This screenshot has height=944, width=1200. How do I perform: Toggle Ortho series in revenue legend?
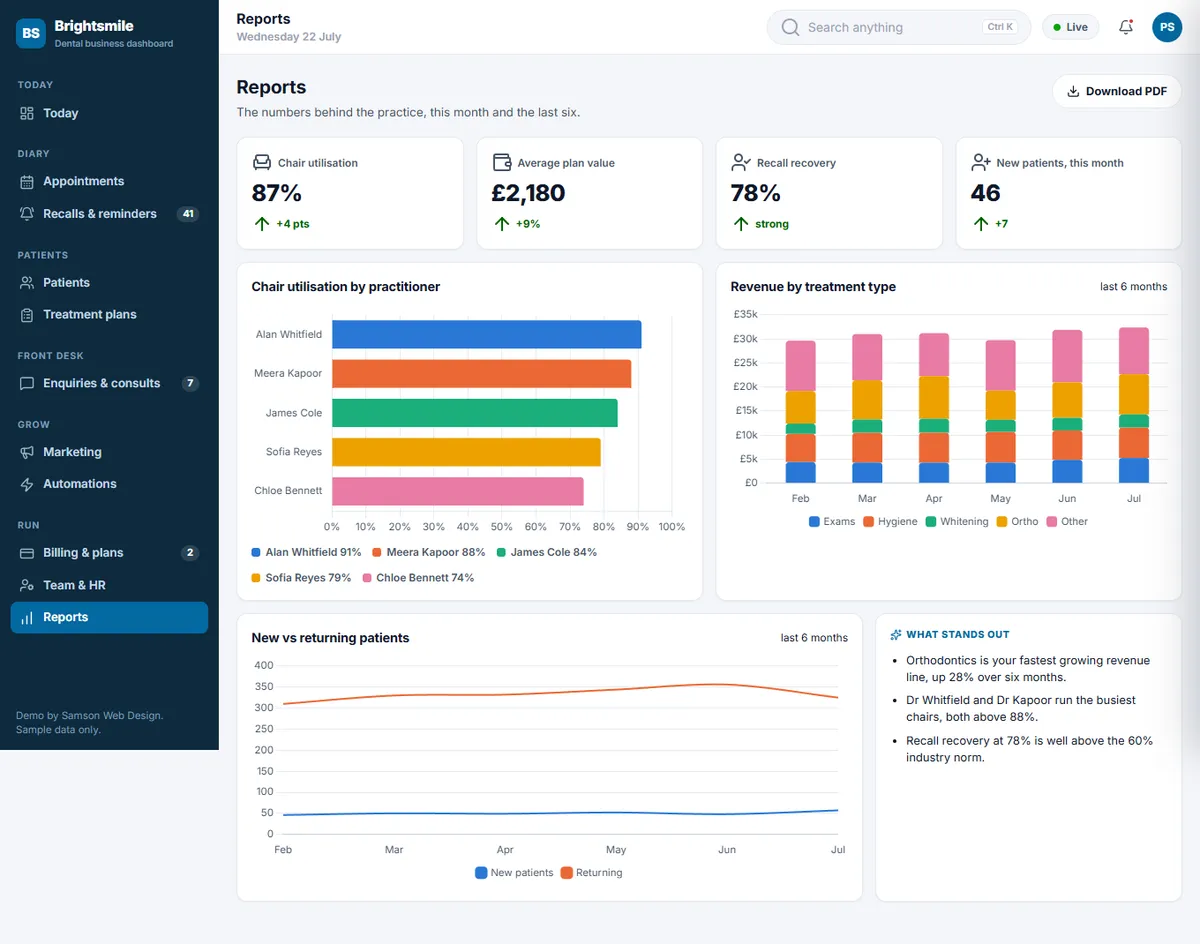(x=1017, y=522)
